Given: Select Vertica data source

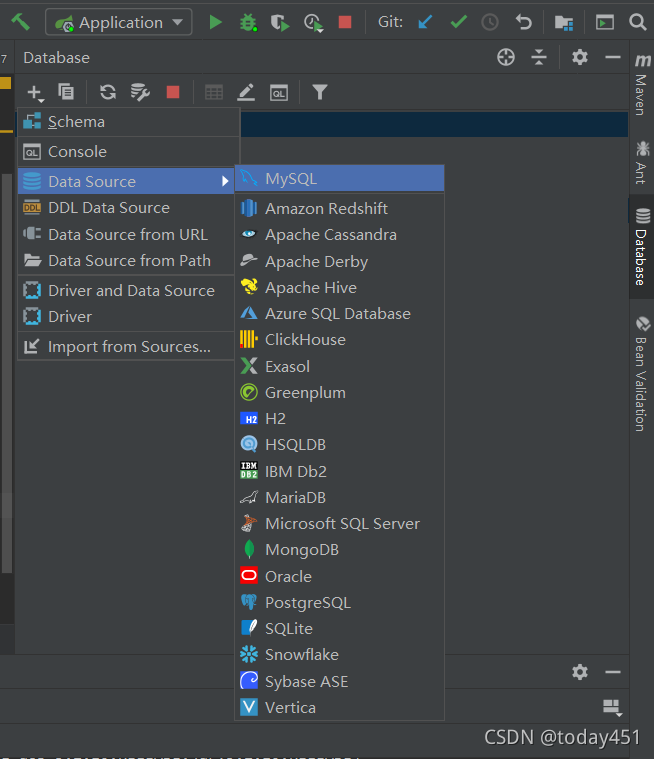Looking at the screenshot, I should 339,708.
